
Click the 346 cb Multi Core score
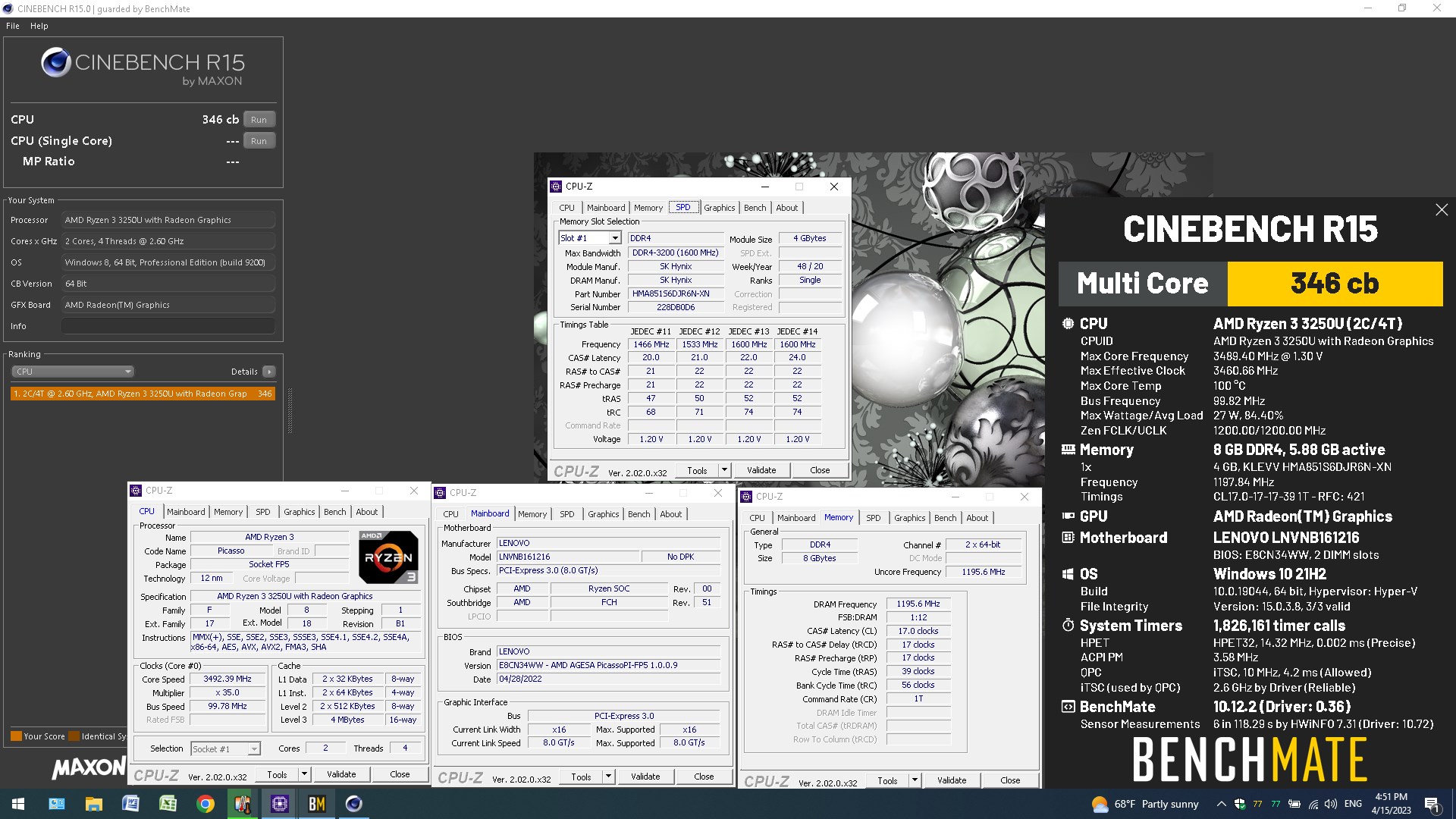(1335, 284)
